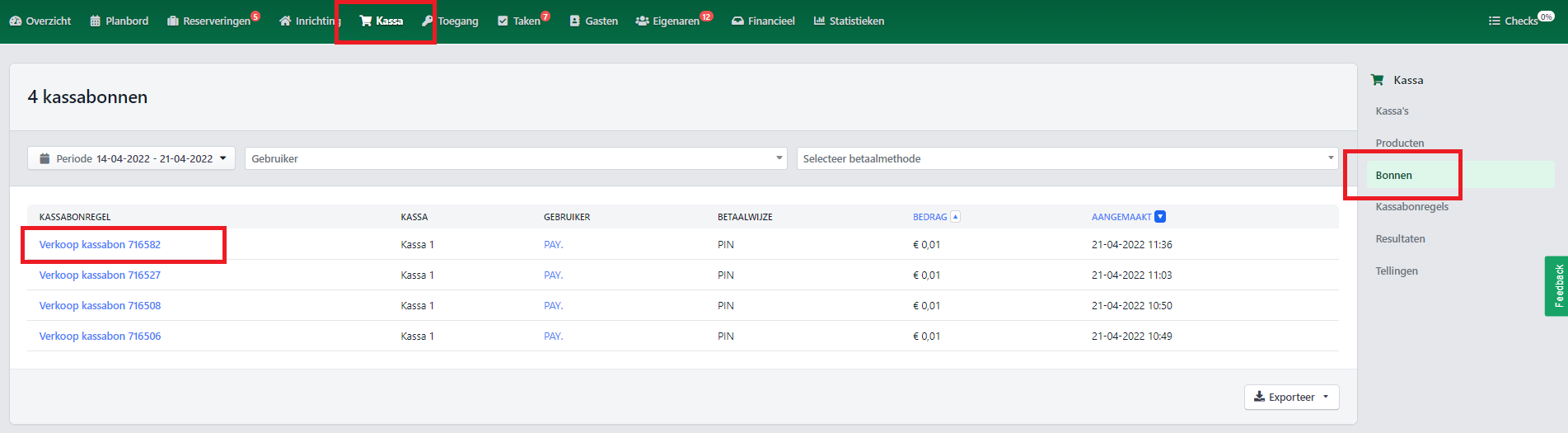The height and width of the screenshot is (433, 1568).
Task: Click the Reserveringen suitcase icon
Action: (x=173, y=21)
